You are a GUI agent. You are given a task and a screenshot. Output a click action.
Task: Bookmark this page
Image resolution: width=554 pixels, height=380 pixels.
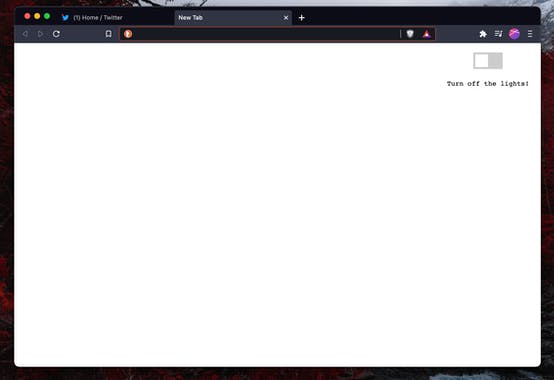tap(108, 34)
